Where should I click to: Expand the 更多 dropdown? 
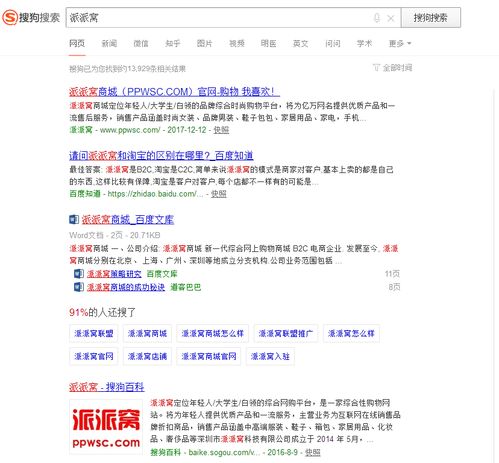click(400, 43)
